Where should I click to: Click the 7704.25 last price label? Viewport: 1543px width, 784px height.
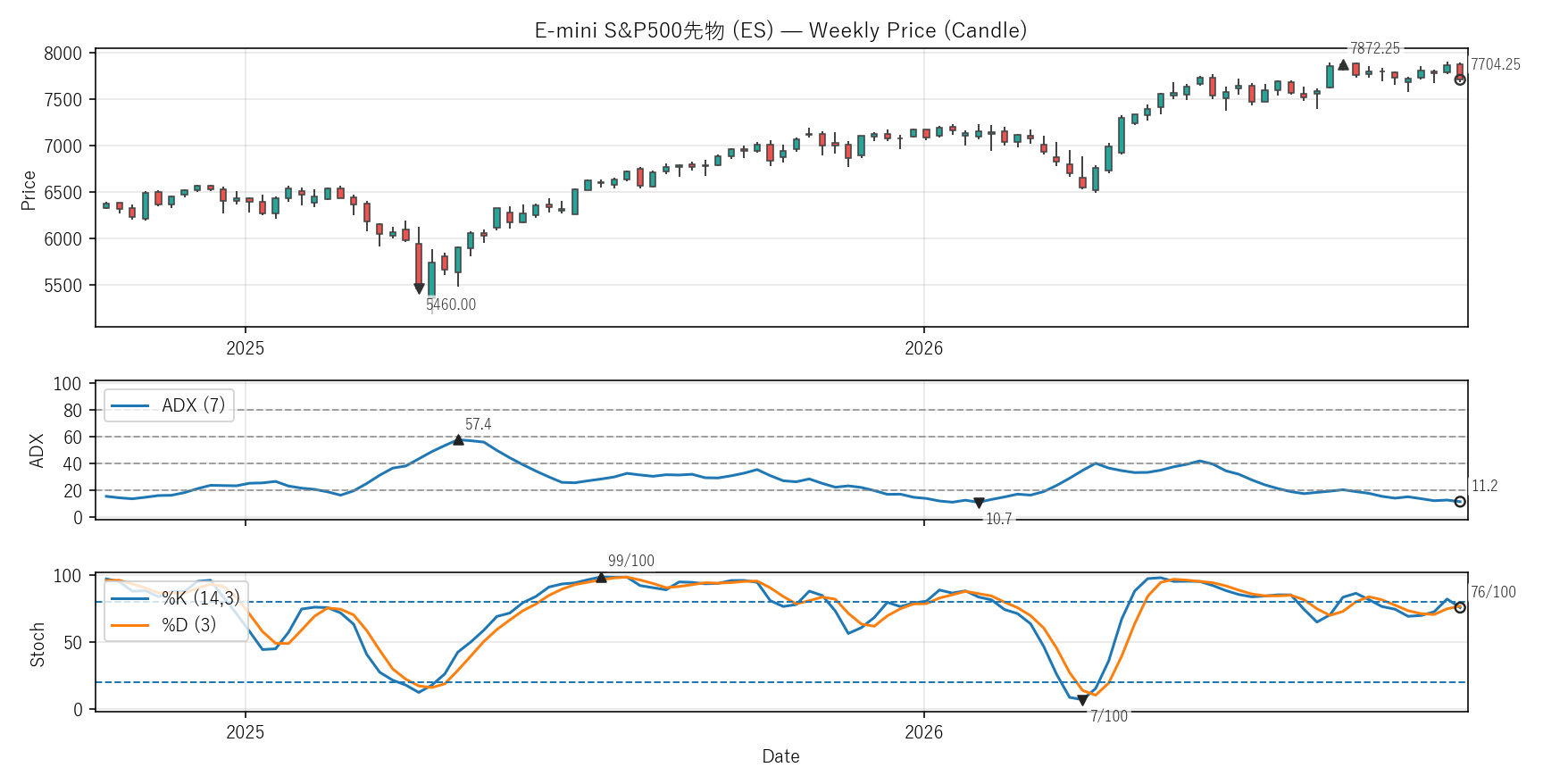pos(1496,64)
